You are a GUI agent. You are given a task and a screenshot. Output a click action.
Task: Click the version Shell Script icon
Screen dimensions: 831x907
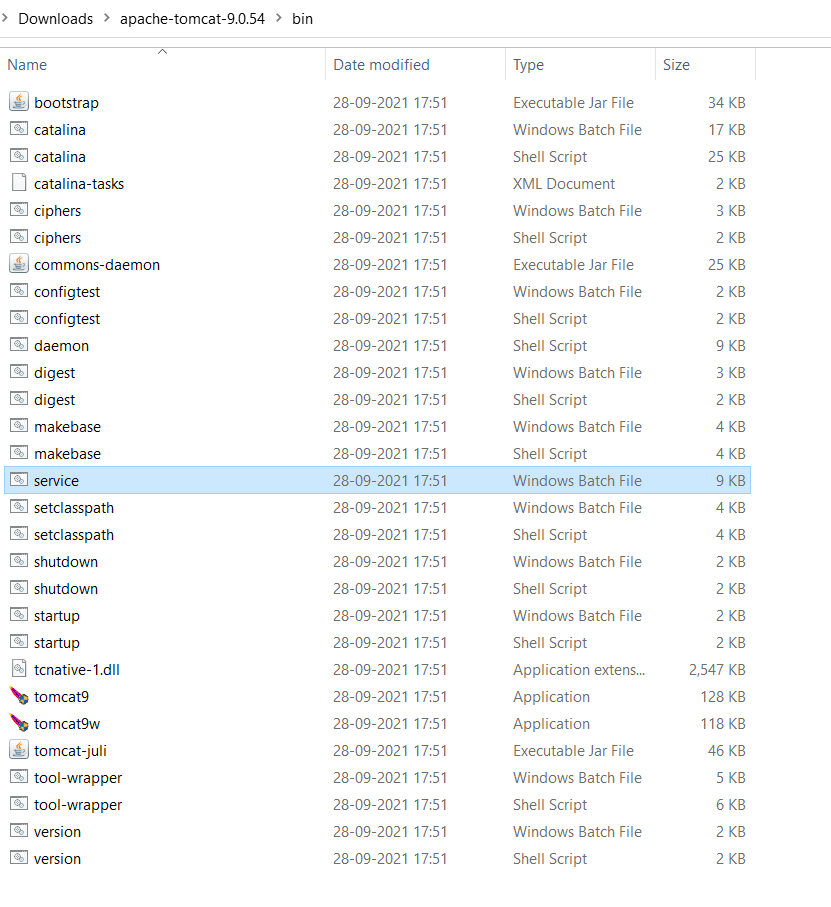click(19, 858)
